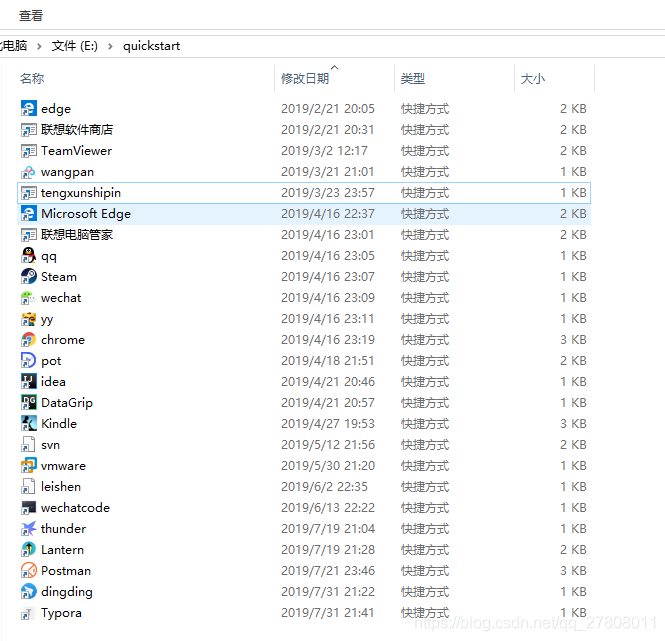Image resolution: width=665 pixels, height=641 pixels.
Task: Click the date 2019/5/30 21:20
Action: pos(328,465)
